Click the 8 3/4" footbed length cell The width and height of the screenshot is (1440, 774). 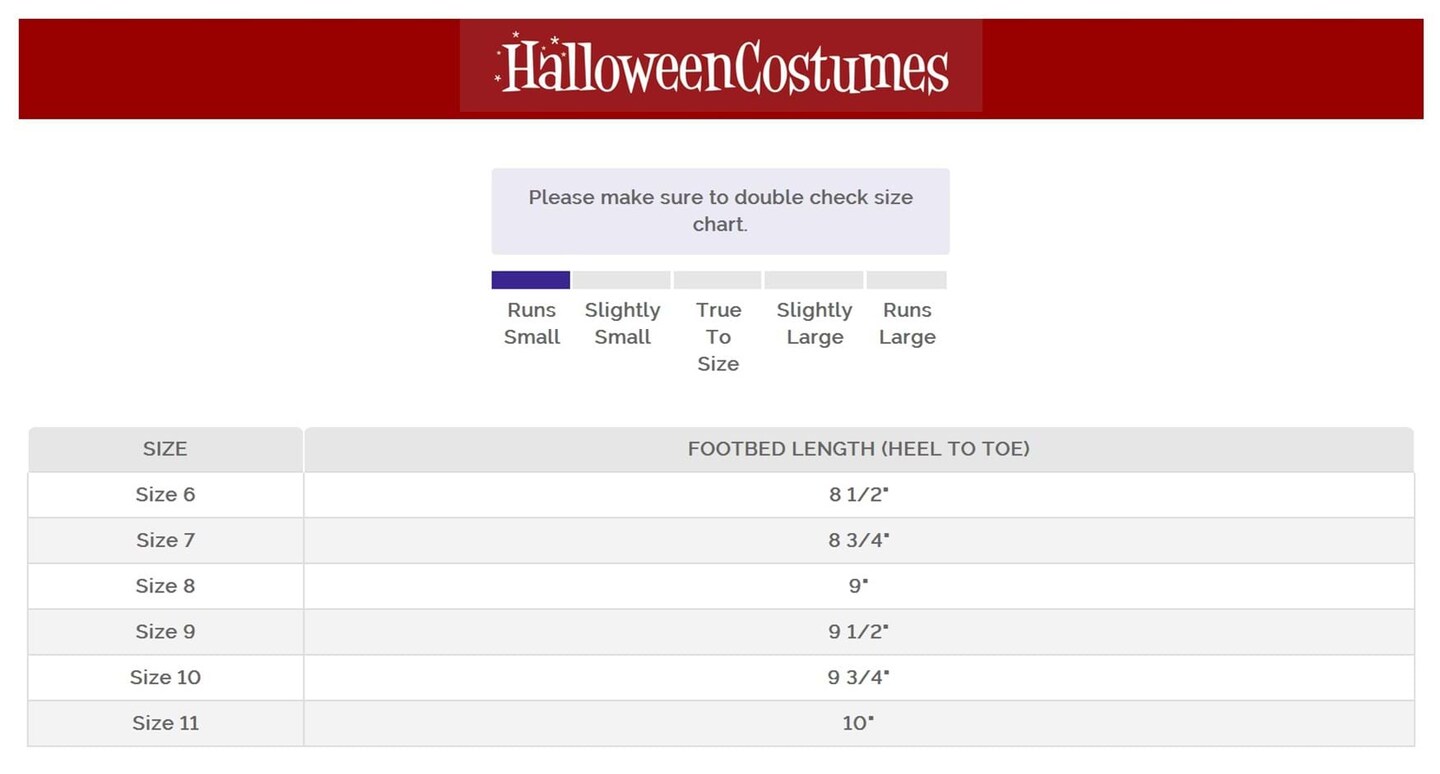click(x=858, y=541)
